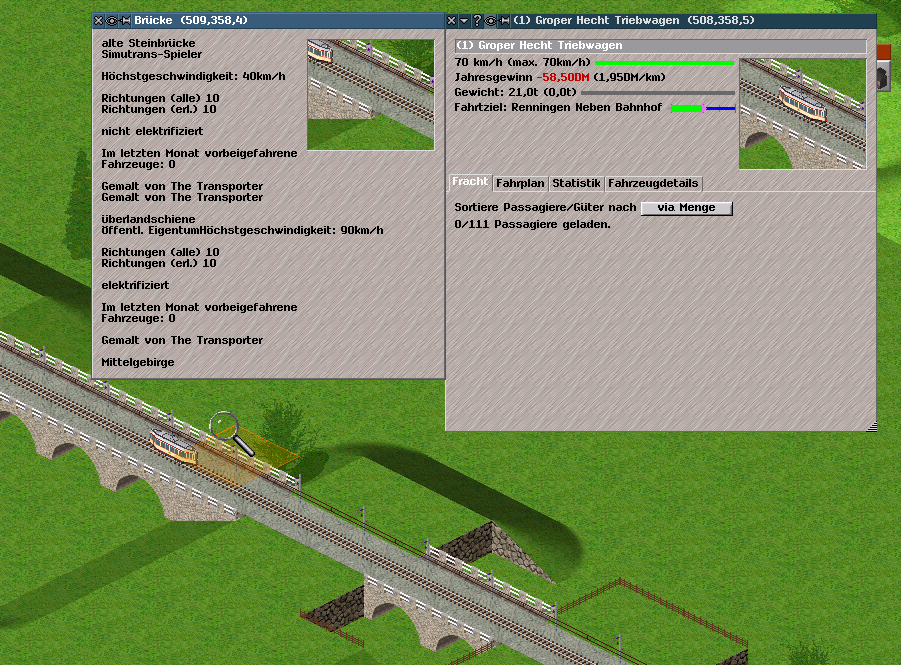Screen dimensions: 901x665
Task: Click the bridge preview thumbnail in Brücke window
Action: click(x=371, y=95)
